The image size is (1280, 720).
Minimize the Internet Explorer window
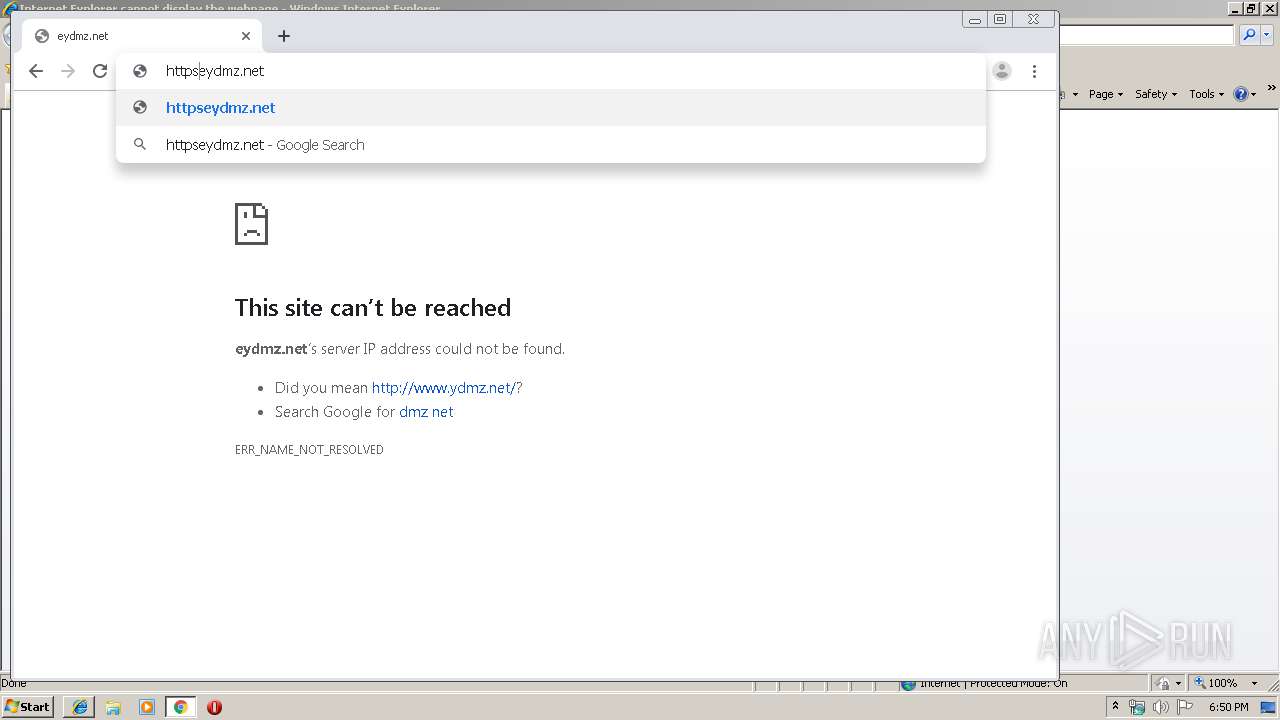(x=1236, y=8)
